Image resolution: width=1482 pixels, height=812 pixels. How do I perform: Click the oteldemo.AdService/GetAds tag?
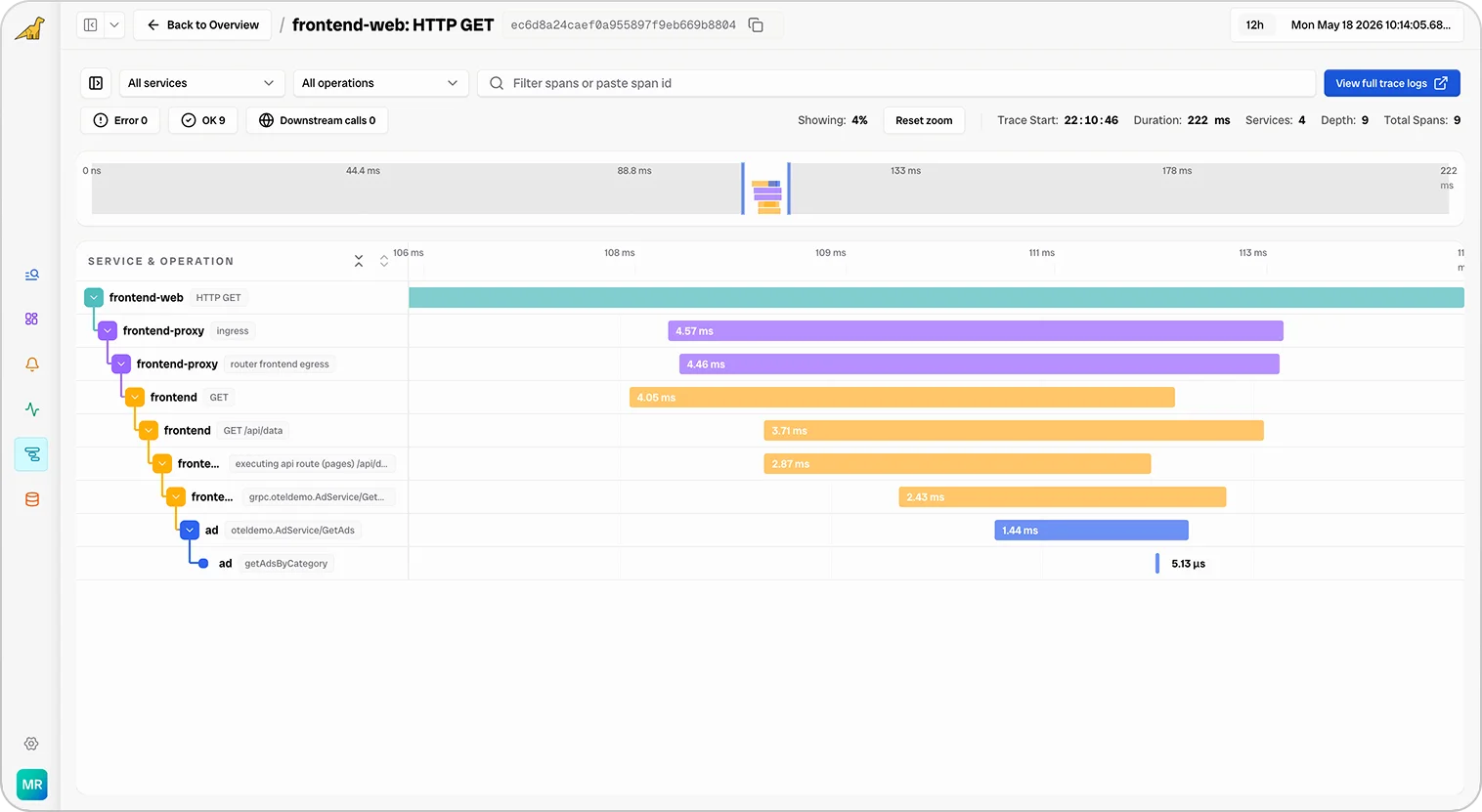293,530
